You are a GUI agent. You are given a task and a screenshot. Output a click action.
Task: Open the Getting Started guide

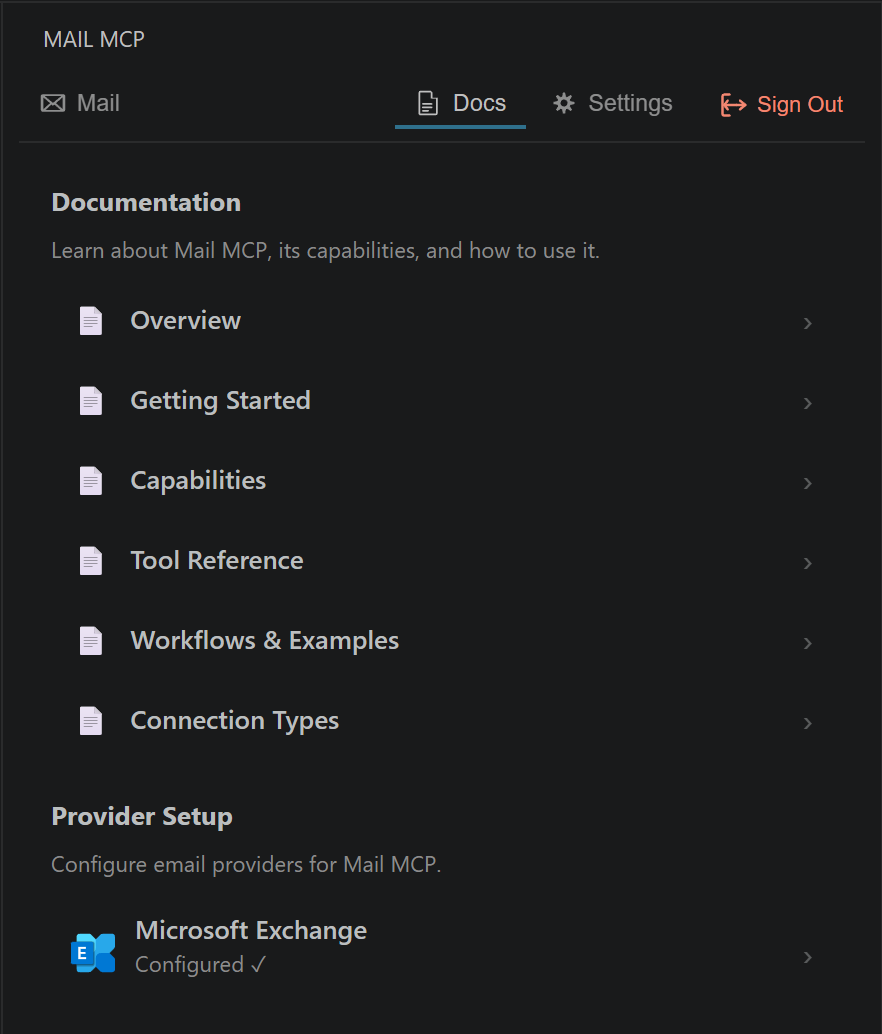tap(220, 400)
